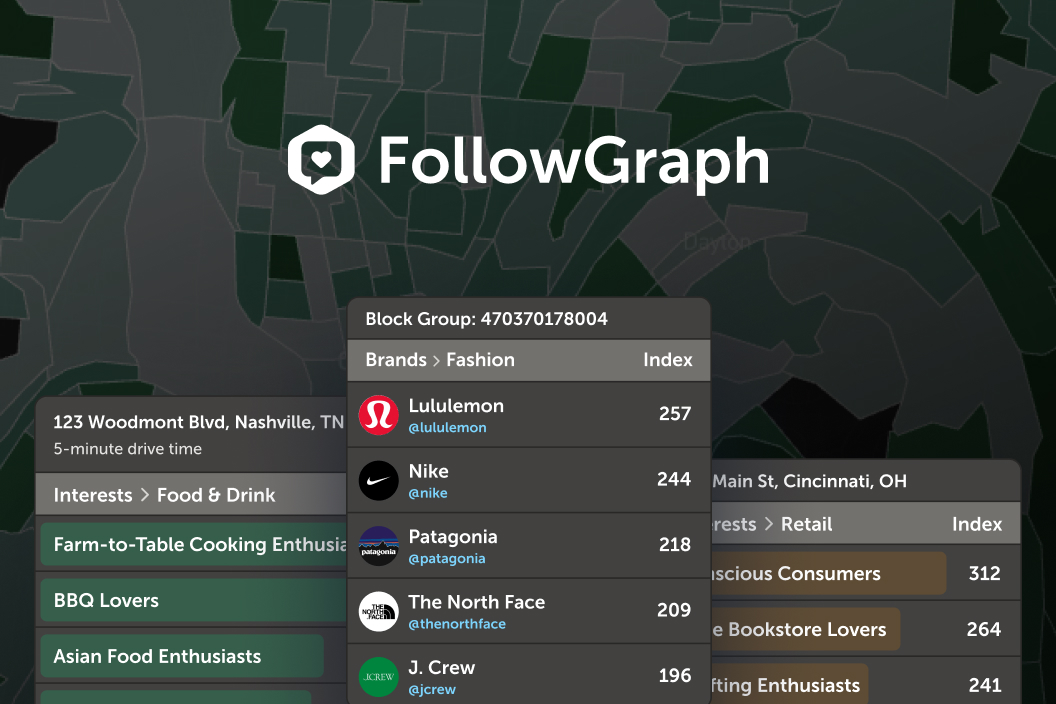Click the Block Group: 470370178004 title
Image resolution: width=1056 pixels, height=704 pixels.
click(486, 319)
